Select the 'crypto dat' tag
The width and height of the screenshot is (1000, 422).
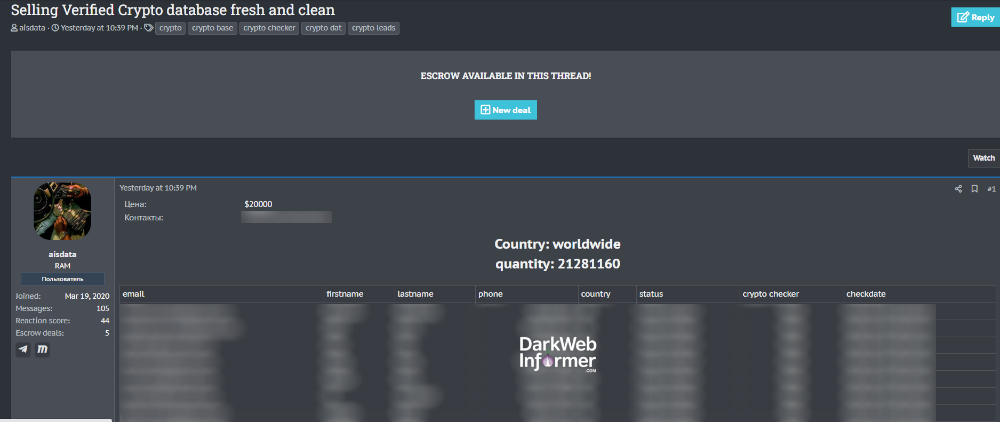tap(324, 28)
